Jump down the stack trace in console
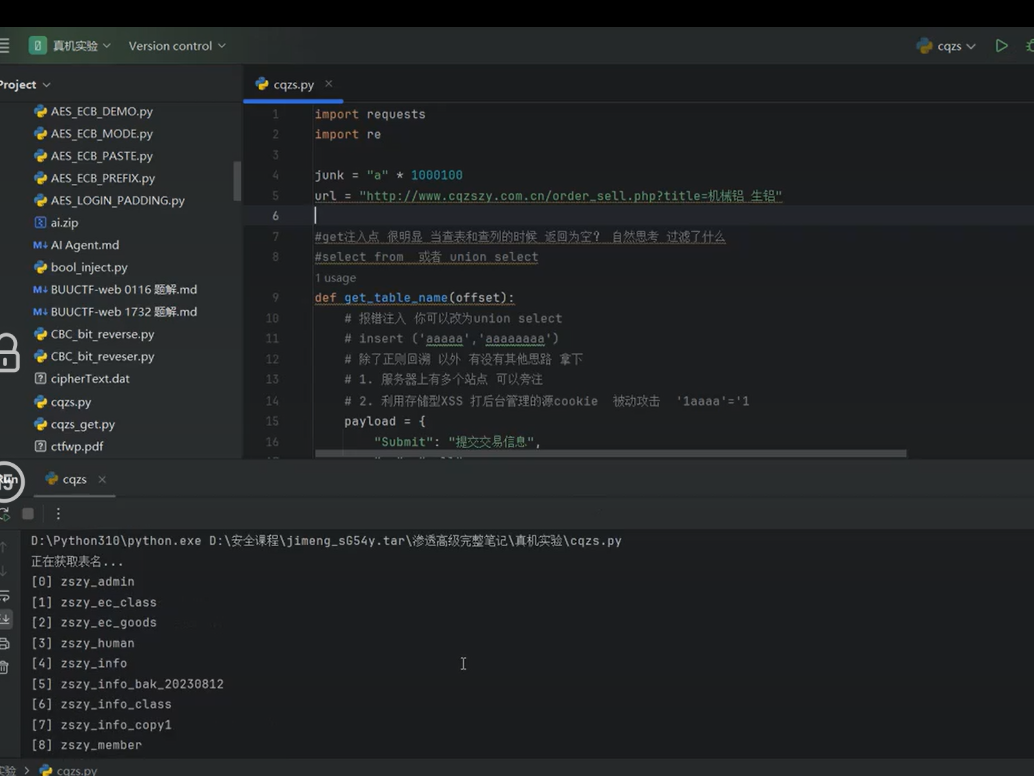This screenshot has width=1034, height=776. tap(4, 571)
